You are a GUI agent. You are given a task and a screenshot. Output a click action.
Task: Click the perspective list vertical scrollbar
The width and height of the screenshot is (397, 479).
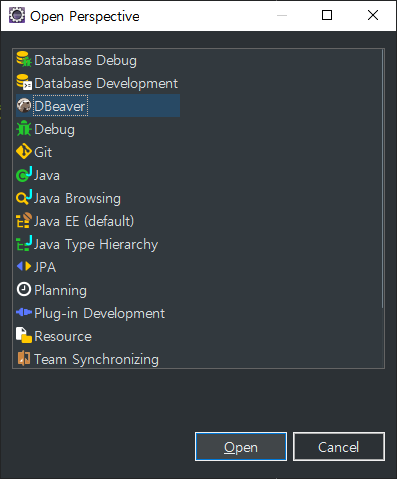point(383,178)
